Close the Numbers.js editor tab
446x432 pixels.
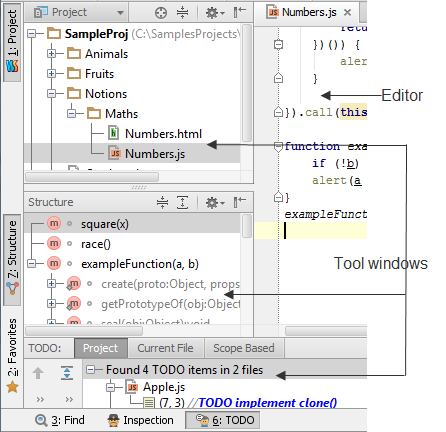click(x=347, y=12)
